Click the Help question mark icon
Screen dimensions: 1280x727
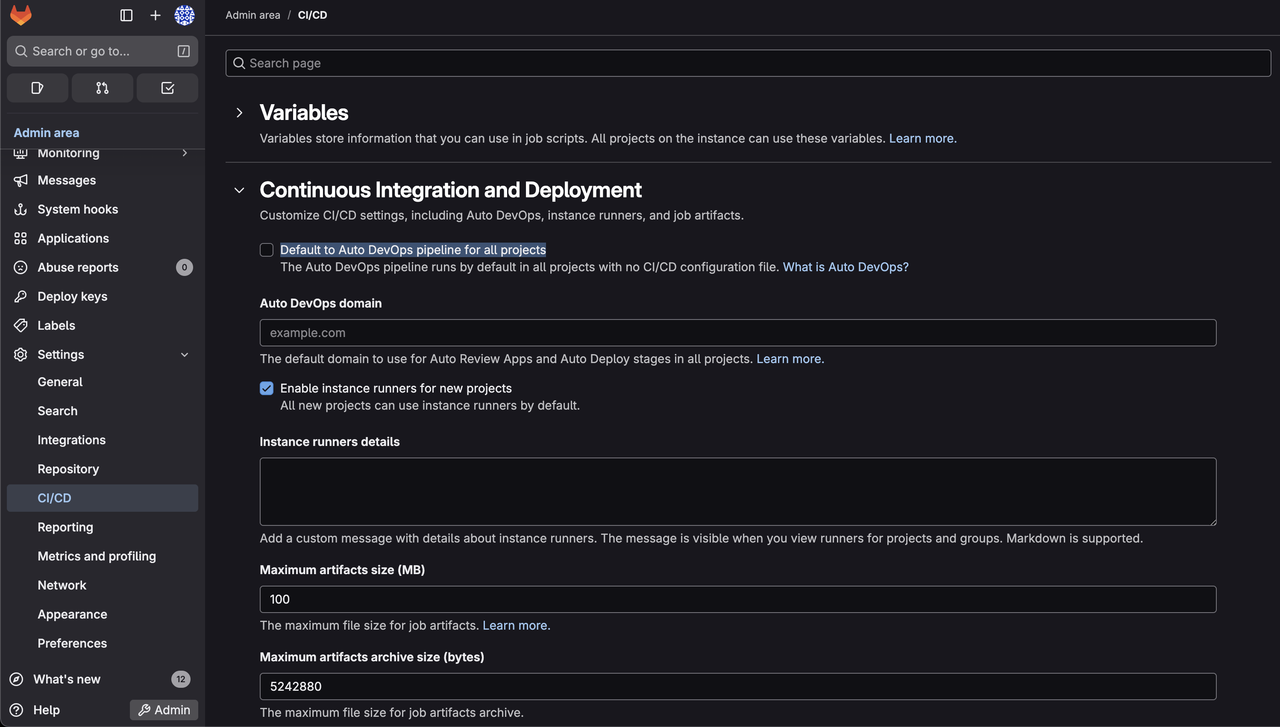17,710
